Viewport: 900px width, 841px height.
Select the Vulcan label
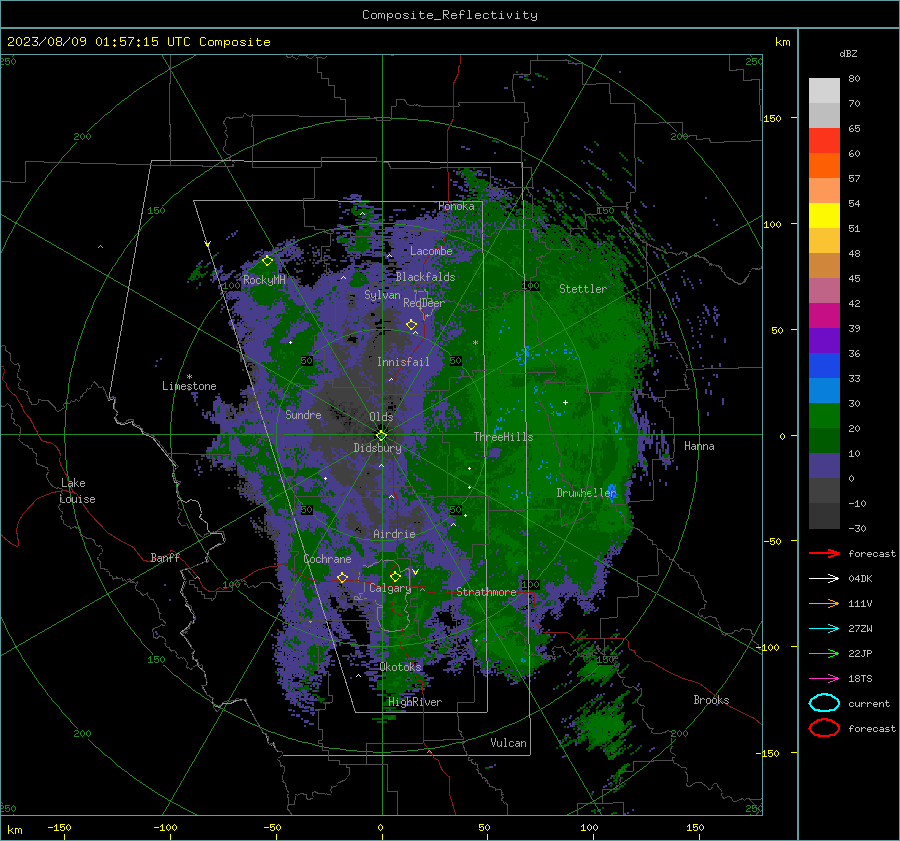coord(508,743)
